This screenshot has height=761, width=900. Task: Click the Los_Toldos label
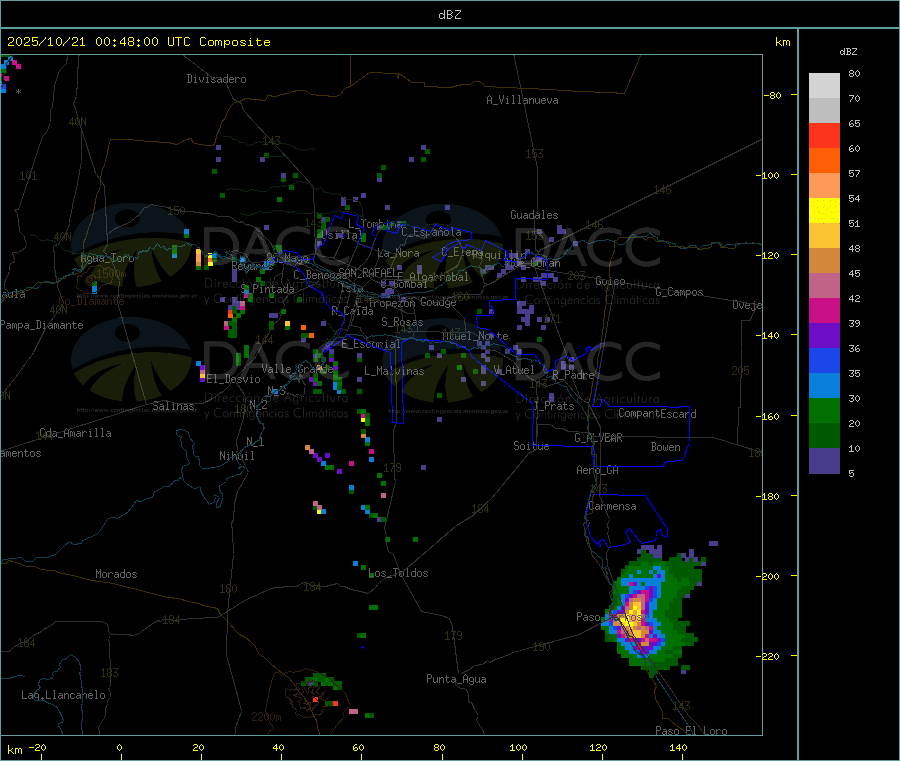coord(398,573)
